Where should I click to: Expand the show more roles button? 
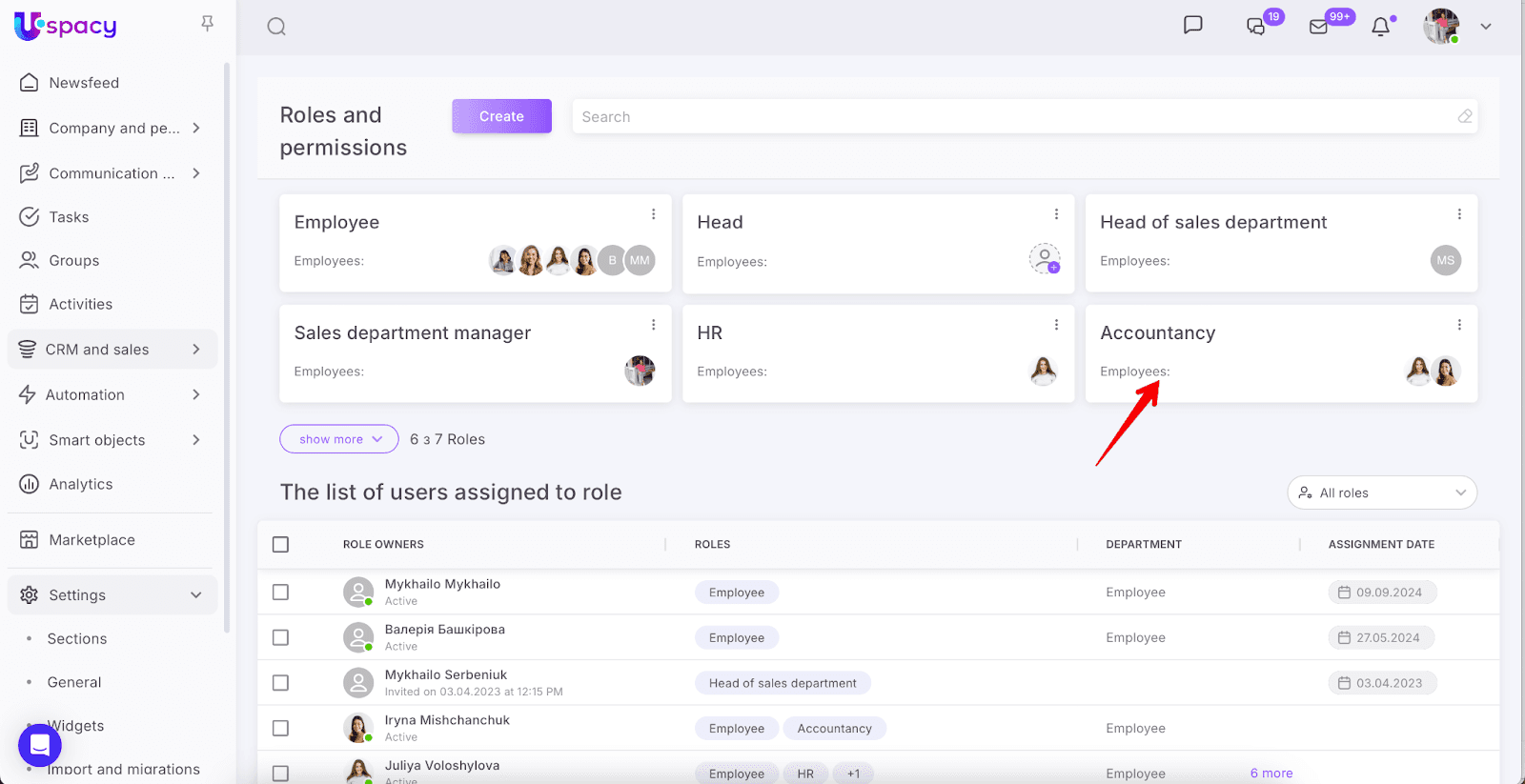339,439
